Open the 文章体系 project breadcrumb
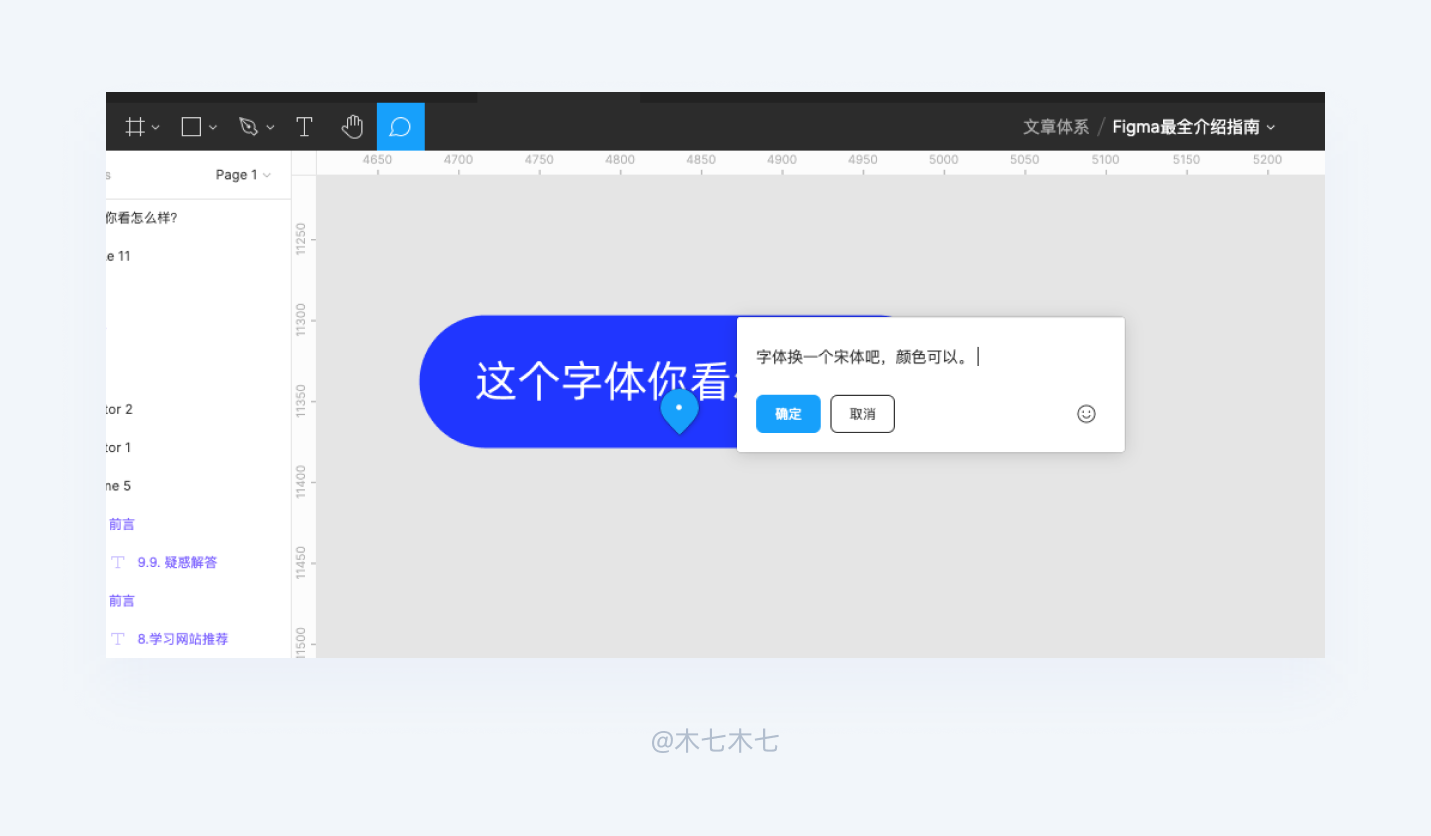 pos(1055,127)
